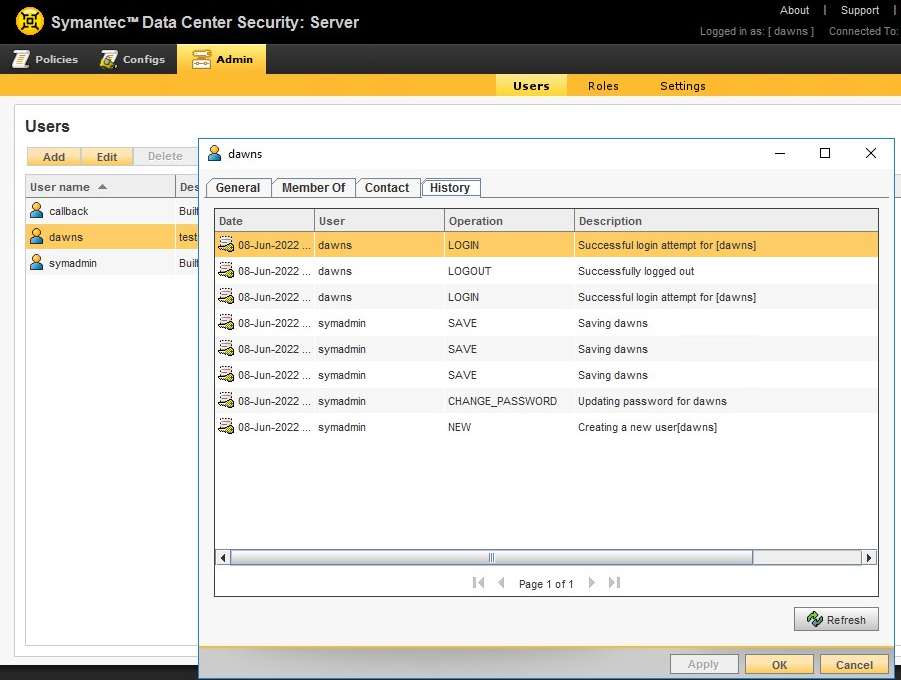Click the audit icon on second LOGIN row
The image size is (901, 680).
(226, 297)
